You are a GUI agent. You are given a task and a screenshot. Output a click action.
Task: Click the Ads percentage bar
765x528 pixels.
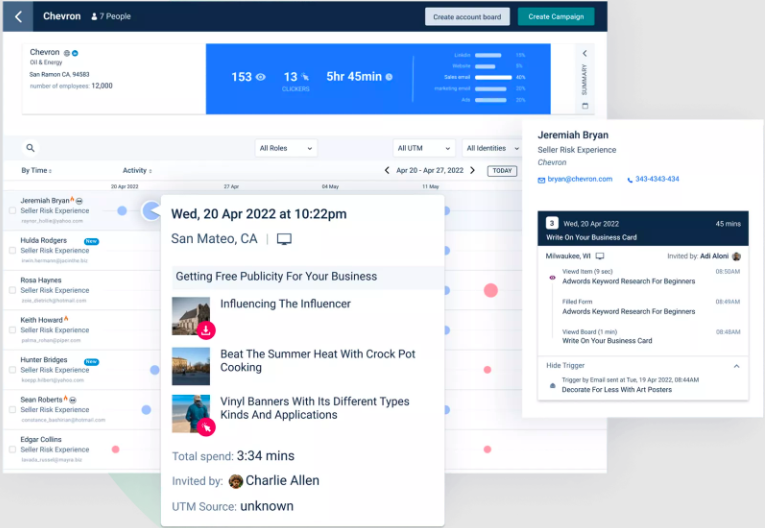pos(491,100)
